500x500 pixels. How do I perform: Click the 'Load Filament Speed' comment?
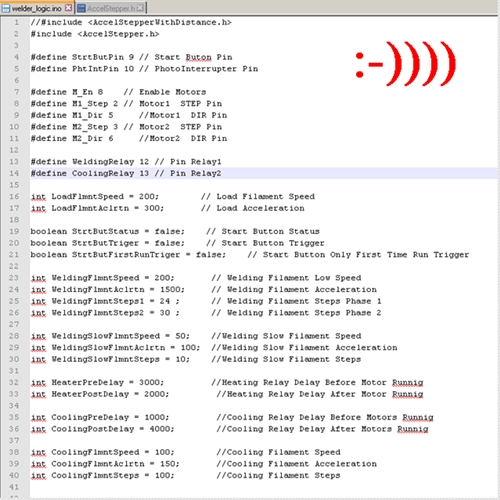tap(265, 197)
